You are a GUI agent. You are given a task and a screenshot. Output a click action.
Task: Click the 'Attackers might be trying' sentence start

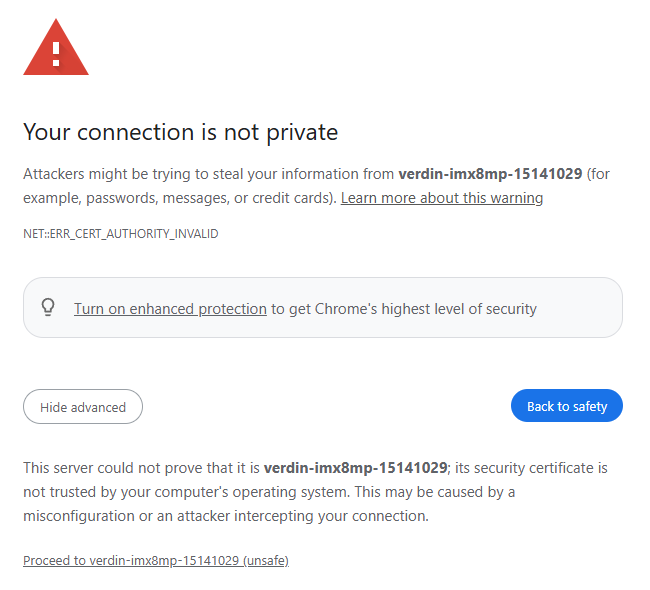pyautogui.click(x=110, y=174)
